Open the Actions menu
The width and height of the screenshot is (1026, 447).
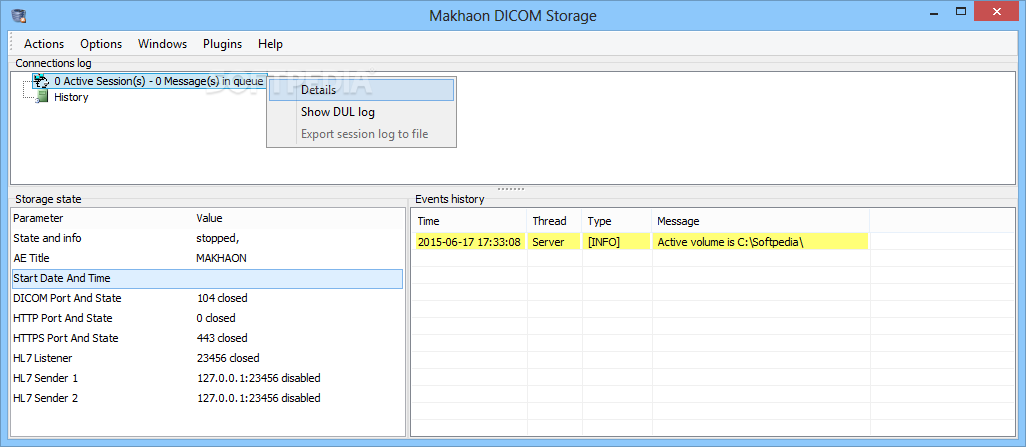click(x=44, y=44)
